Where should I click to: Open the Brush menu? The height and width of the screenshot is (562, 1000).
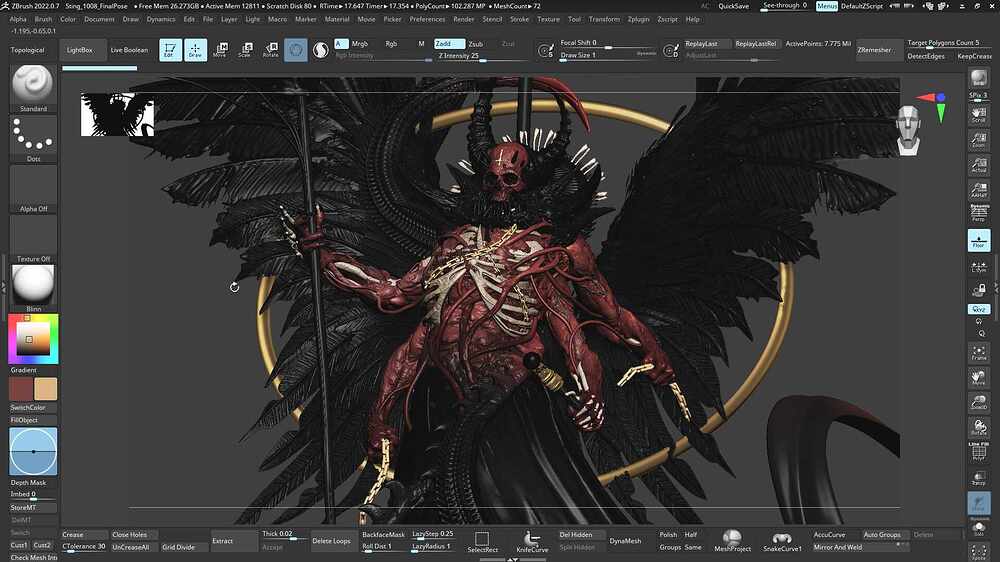43,19
